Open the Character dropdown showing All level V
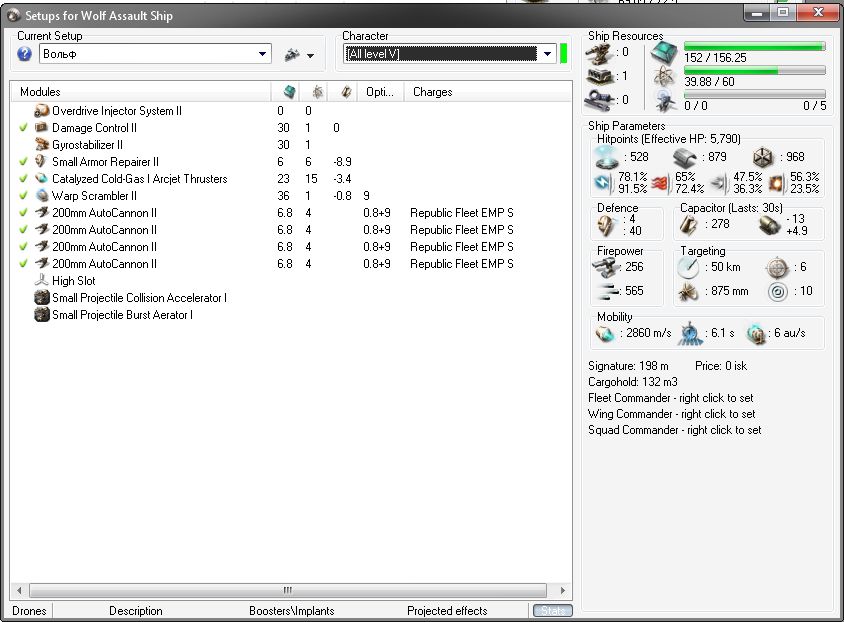Viewport: 844px width, 622px height. (x=449, y=54)
